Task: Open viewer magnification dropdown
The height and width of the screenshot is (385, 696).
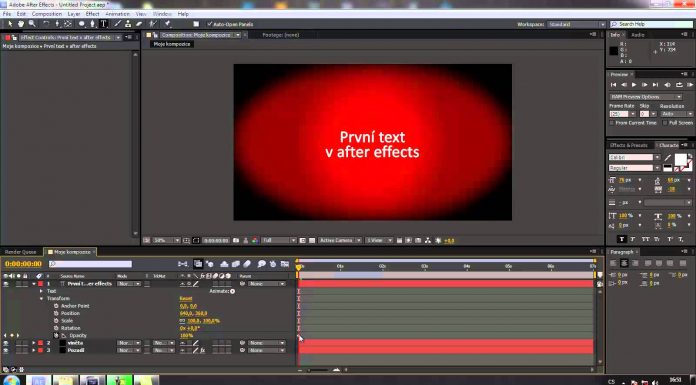Action: (166, 240)
